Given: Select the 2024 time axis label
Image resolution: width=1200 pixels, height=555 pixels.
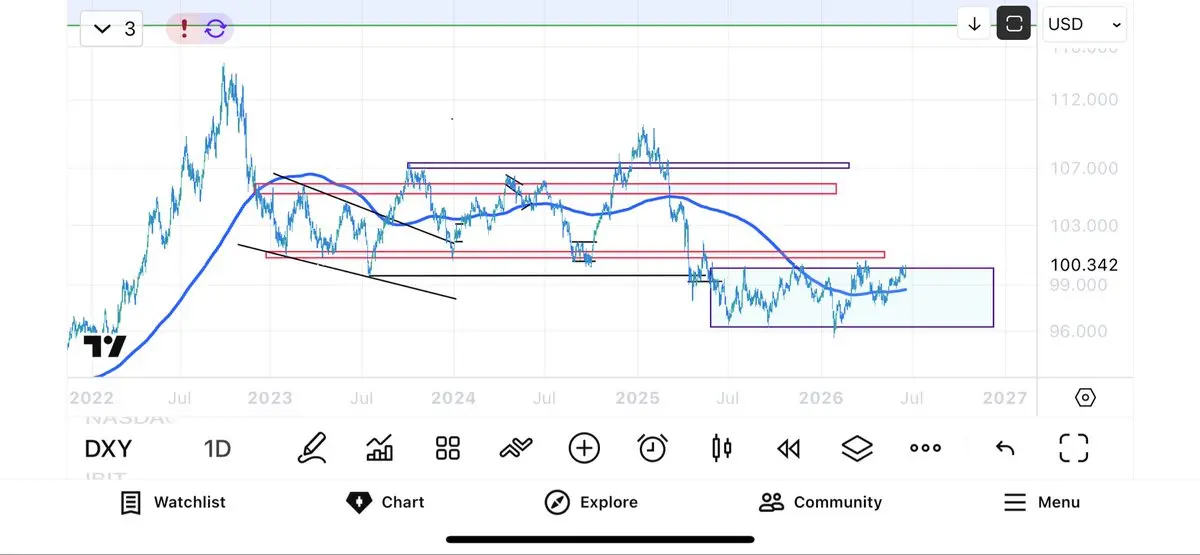Looking at the screenshot, I should 453,398.
